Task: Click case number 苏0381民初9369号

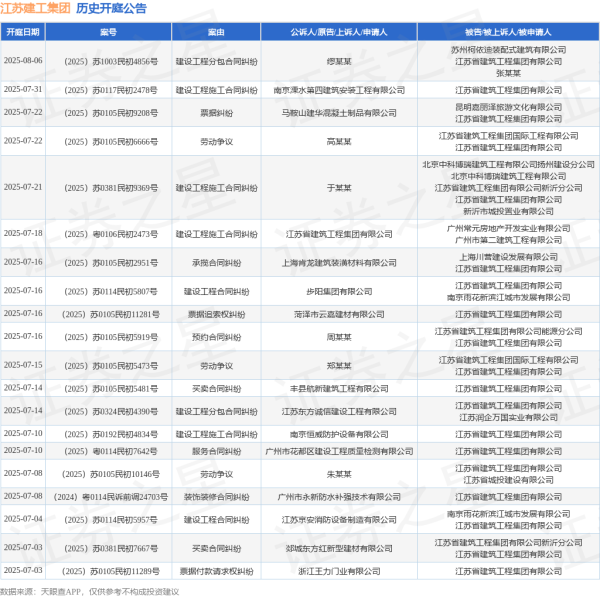Action: [111, 188]
